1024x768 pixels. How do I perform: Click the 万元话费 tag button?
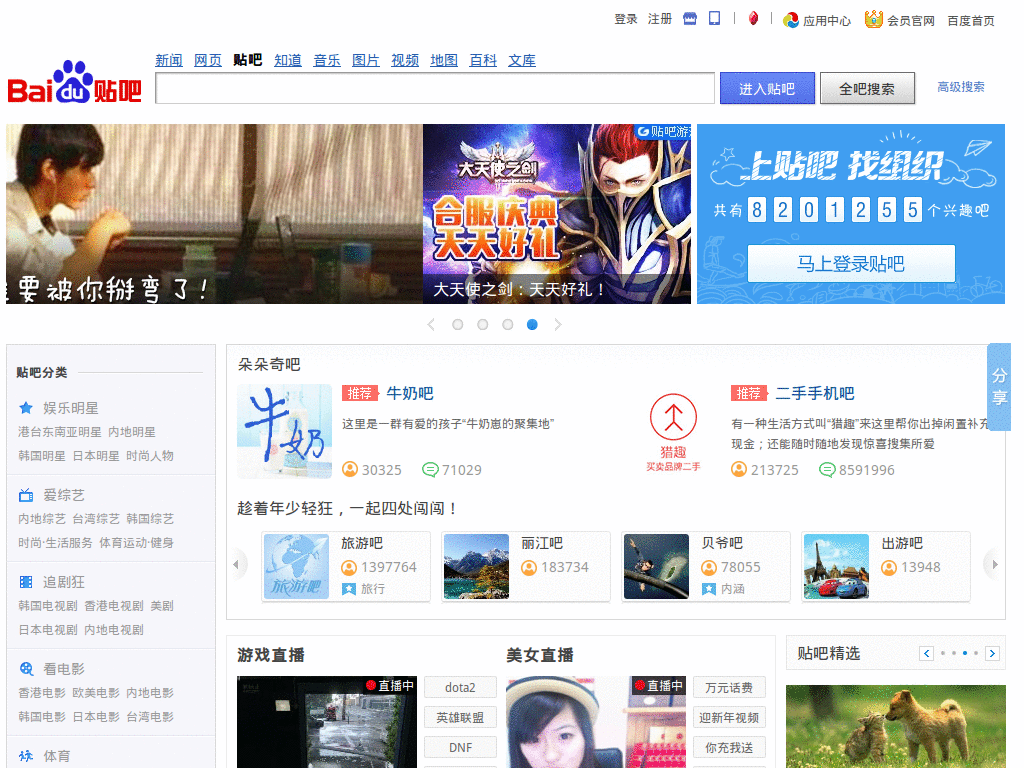(x=729, y=688)
